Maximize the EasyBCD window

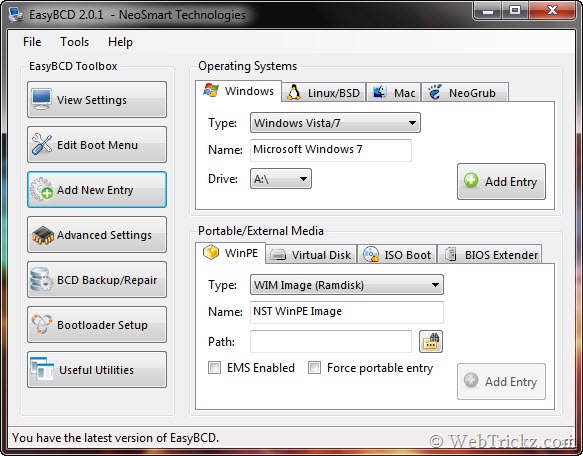coord(515,10)
